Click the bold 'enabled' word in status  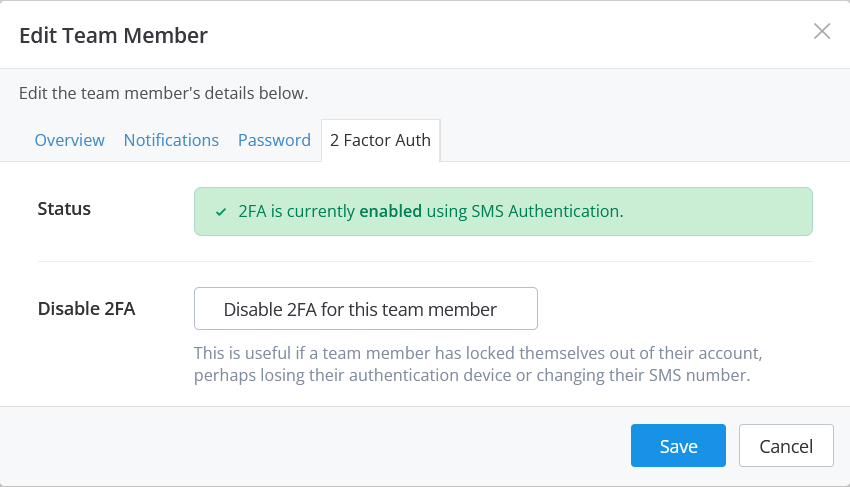pyautogui.click(x=391, y=212)
